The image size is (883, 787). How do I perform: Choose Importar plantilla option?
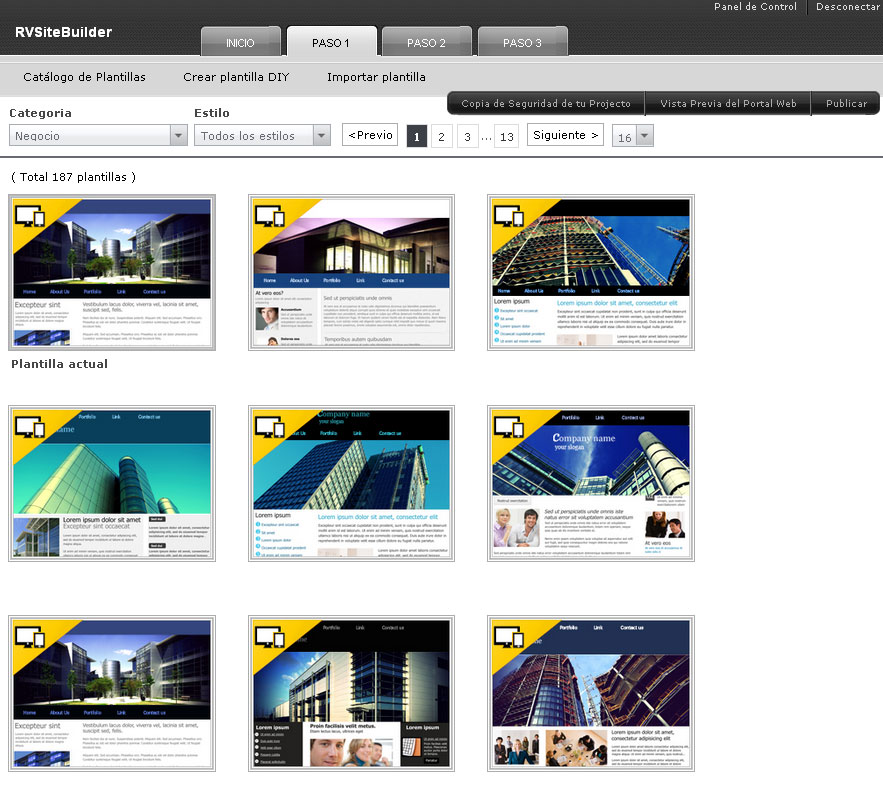[376, 77]
